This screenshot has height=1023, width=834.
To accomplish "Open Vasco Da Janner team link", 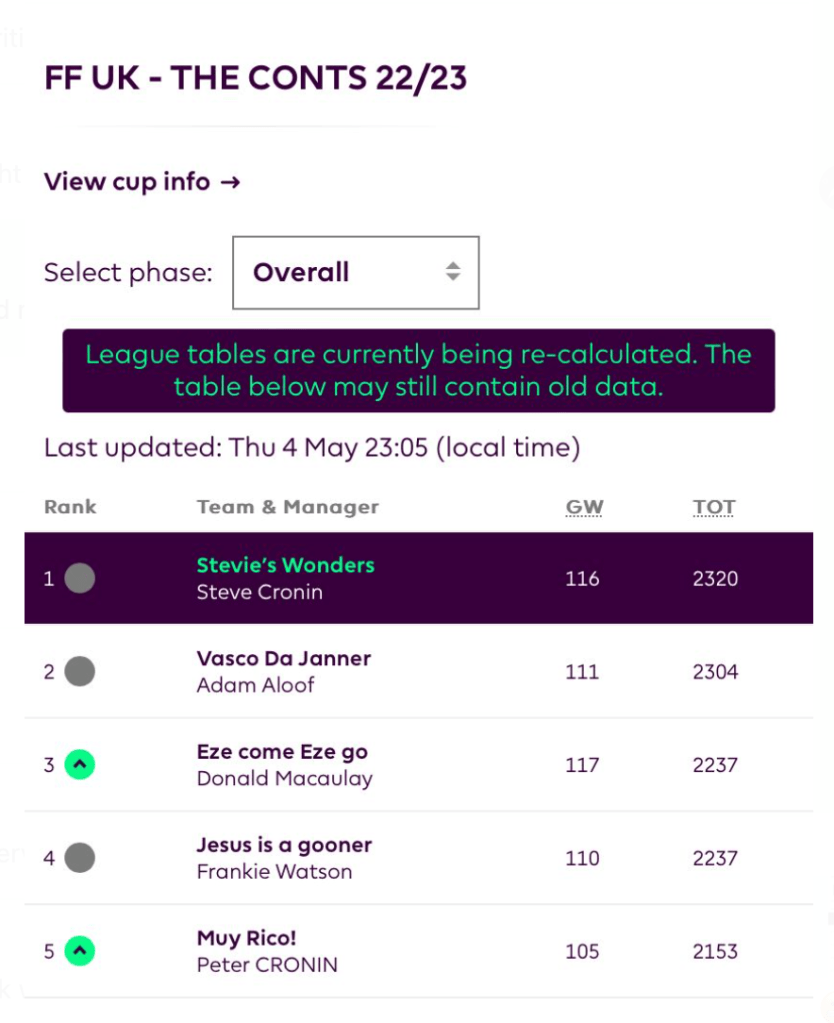I will click(283, 658).
